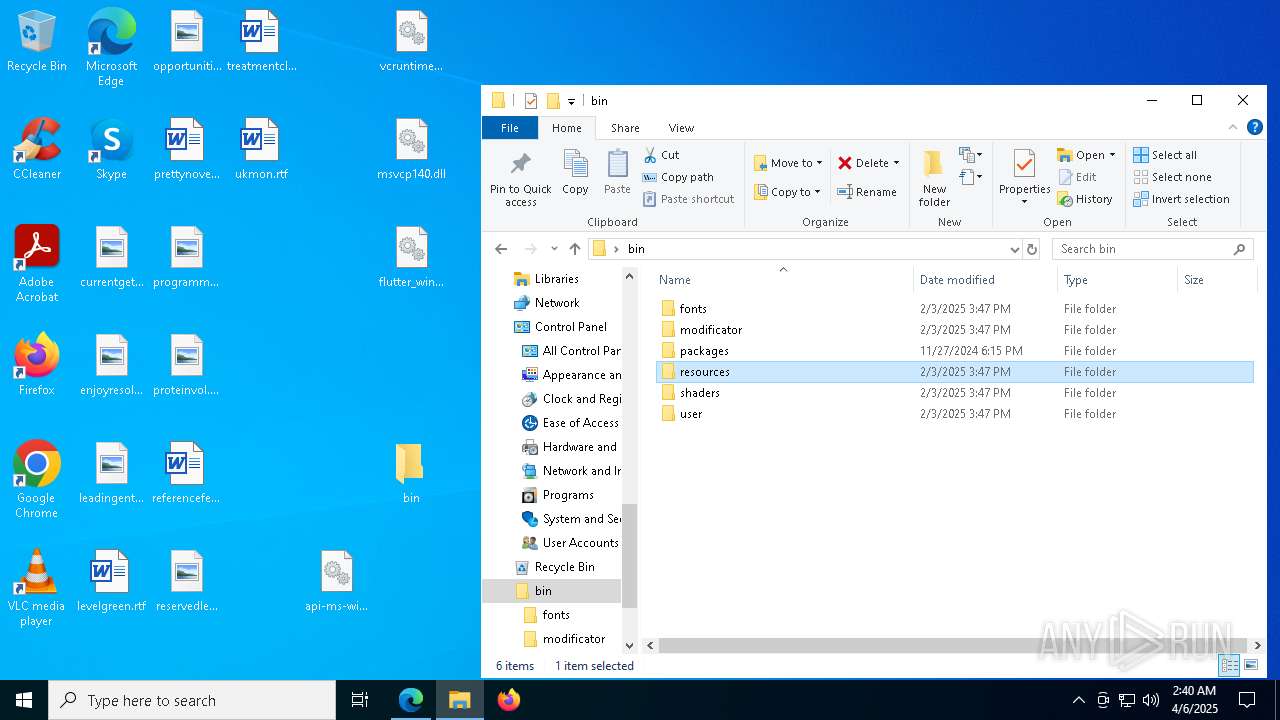Click Select none in the ribbon

point(1172,177)
